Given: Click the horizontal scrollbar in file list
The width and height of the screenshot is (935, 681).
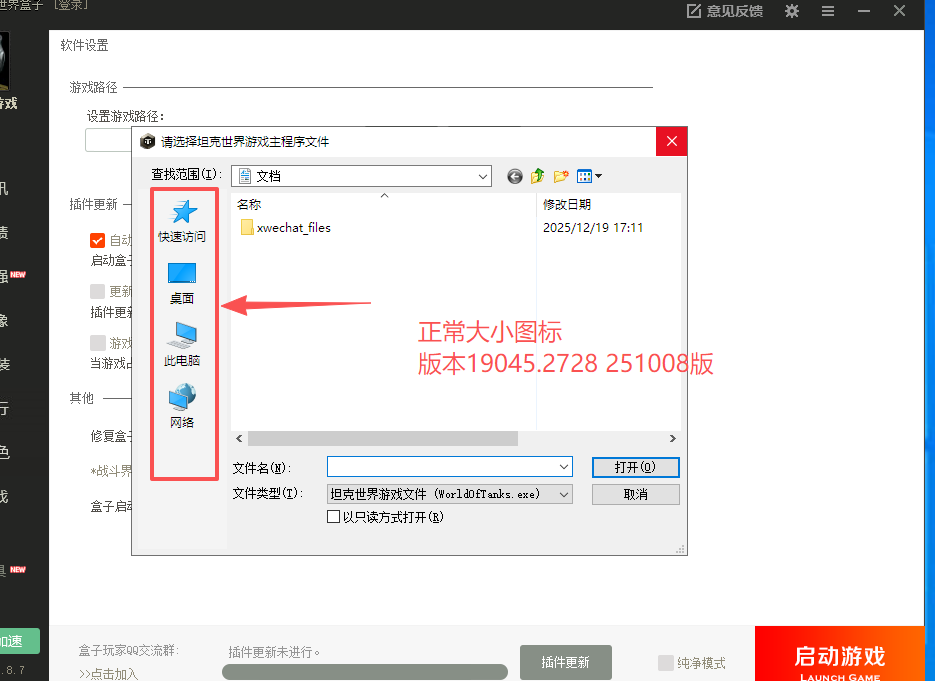Looking at the screenshot, I should click(383, 439).
